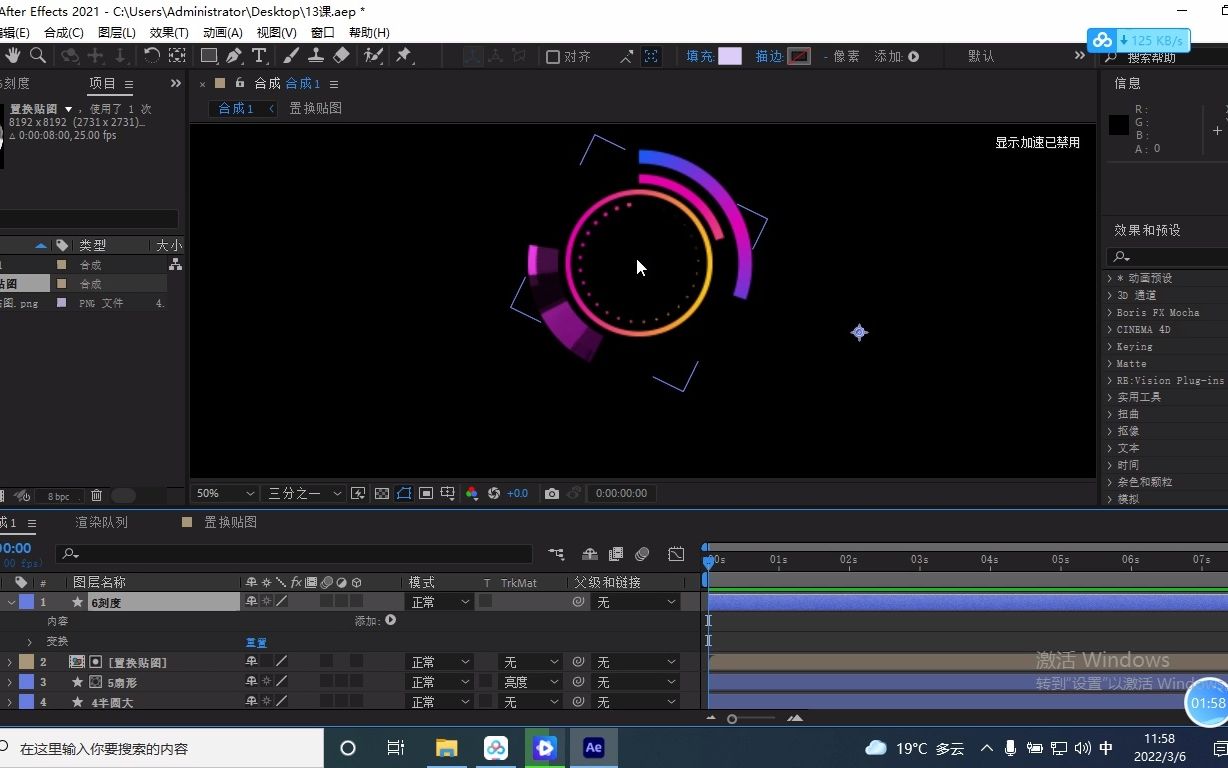1228x768 pixels.
Task: Click the 重置 transform link
Action: click(255, 642)
